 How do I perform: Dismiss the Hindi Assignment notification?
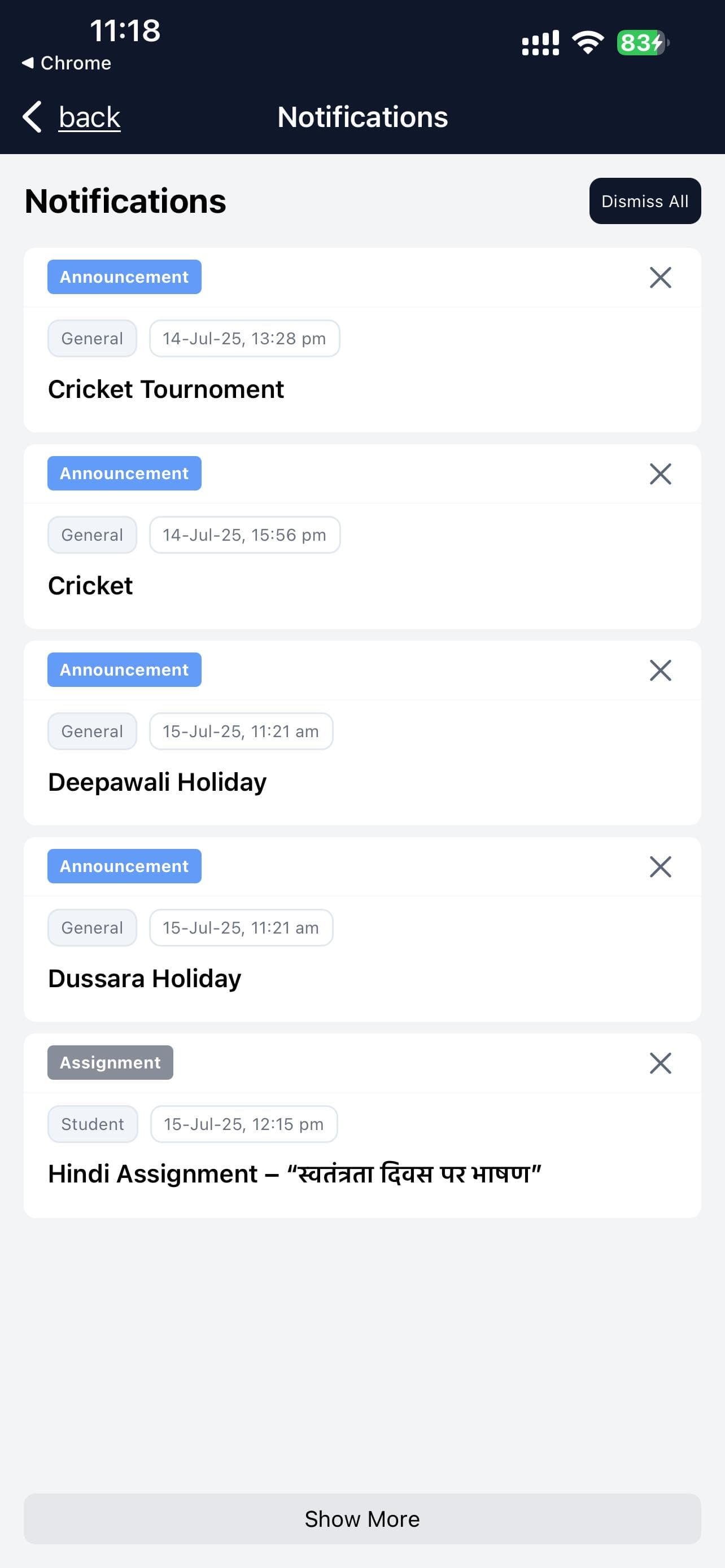coord(660,1063)
